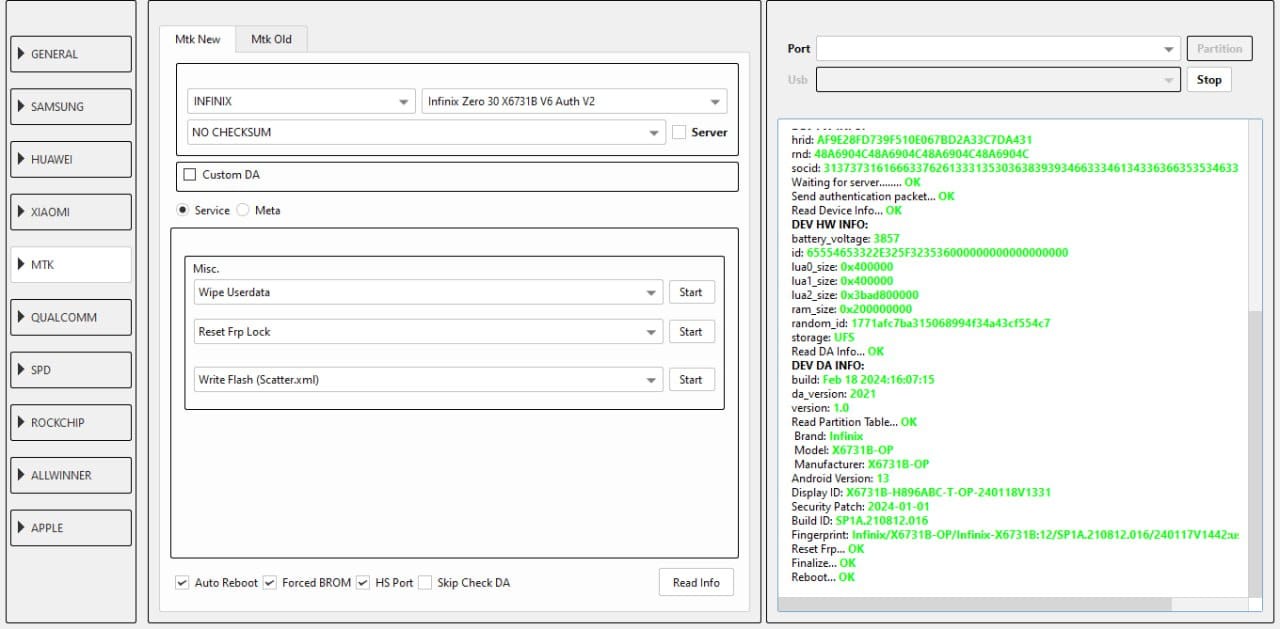The width and height of the screenshot is (1280, 629).
Task: Start the Wipe Userdata operation
Action: point(691,292)
